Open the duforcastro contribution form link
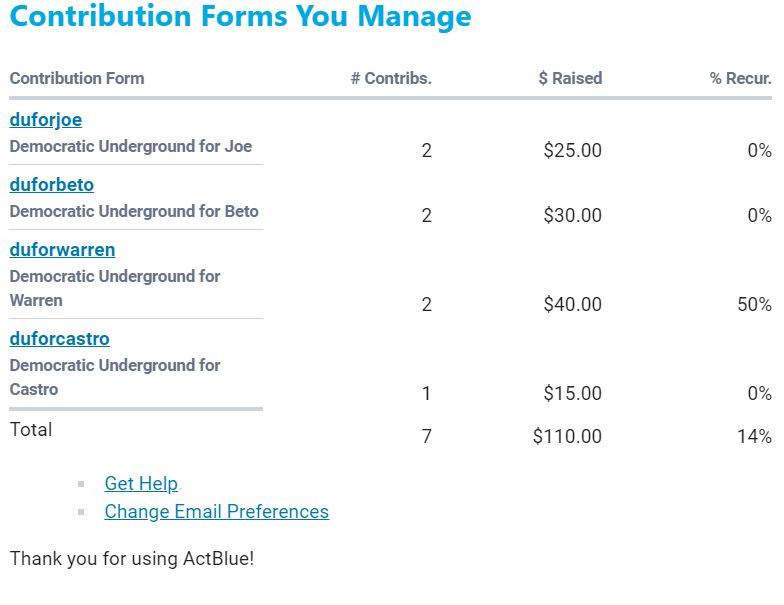 (59, 339)
